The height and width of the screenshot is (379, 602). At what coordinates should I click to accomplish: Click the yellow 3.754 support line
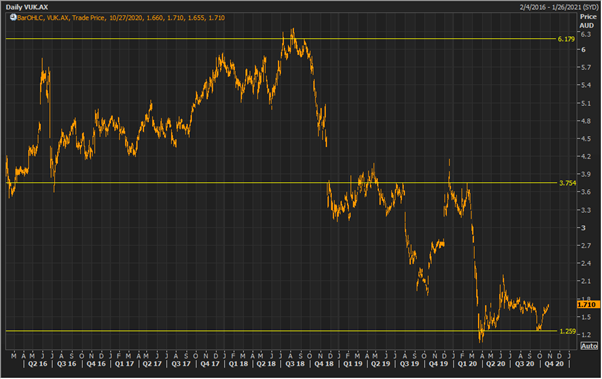coord(281,183)
